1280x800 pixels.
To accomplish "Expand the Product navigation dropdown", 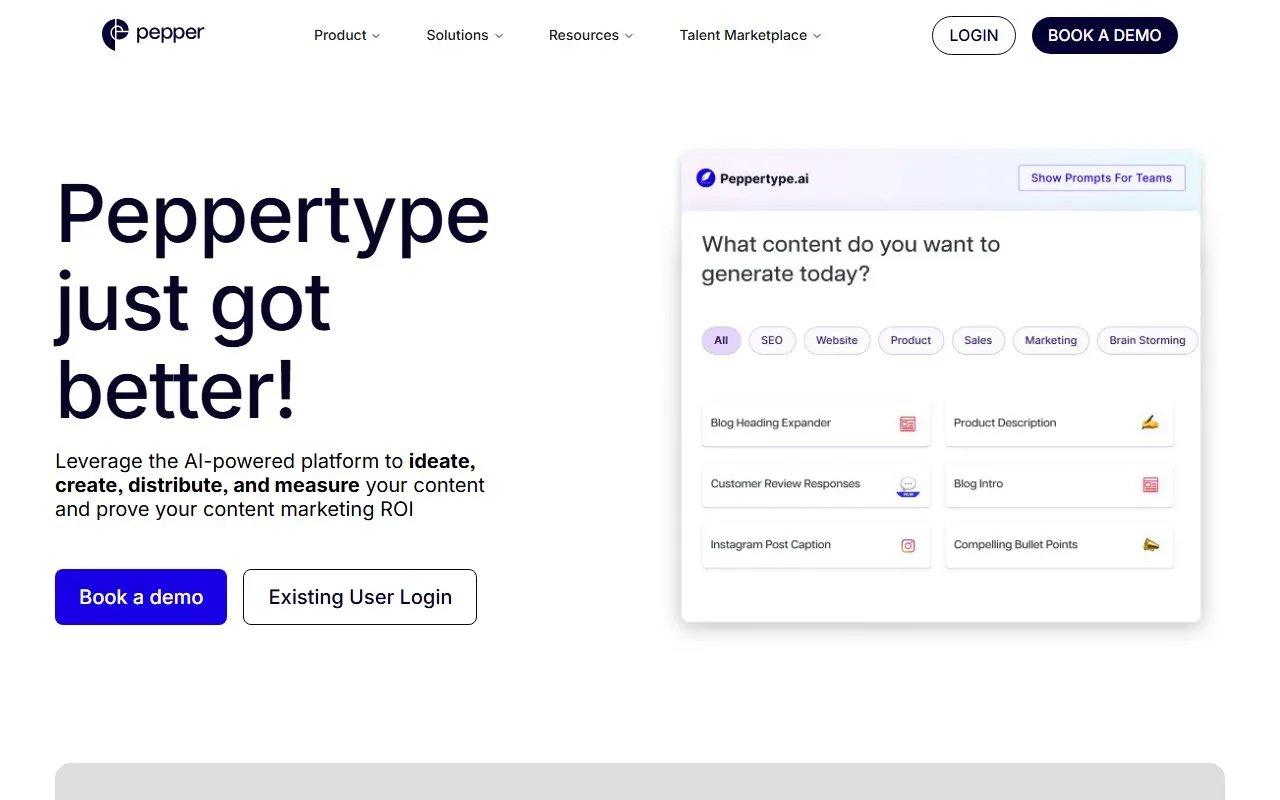I will [x=346, y=35].
